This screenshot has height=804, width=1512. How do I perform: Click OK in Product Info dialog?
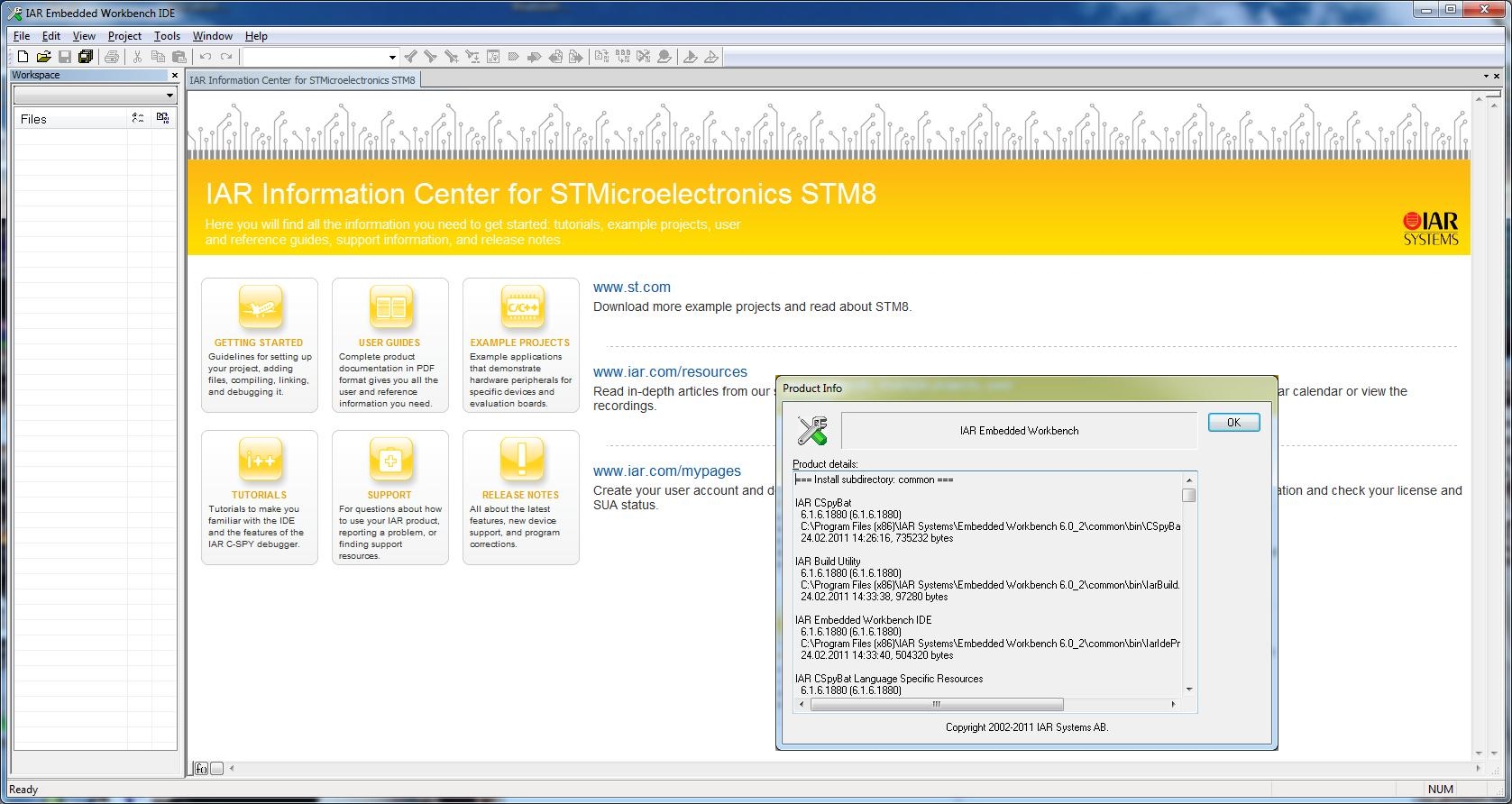pyautogui.click(x=1233, y=422)
